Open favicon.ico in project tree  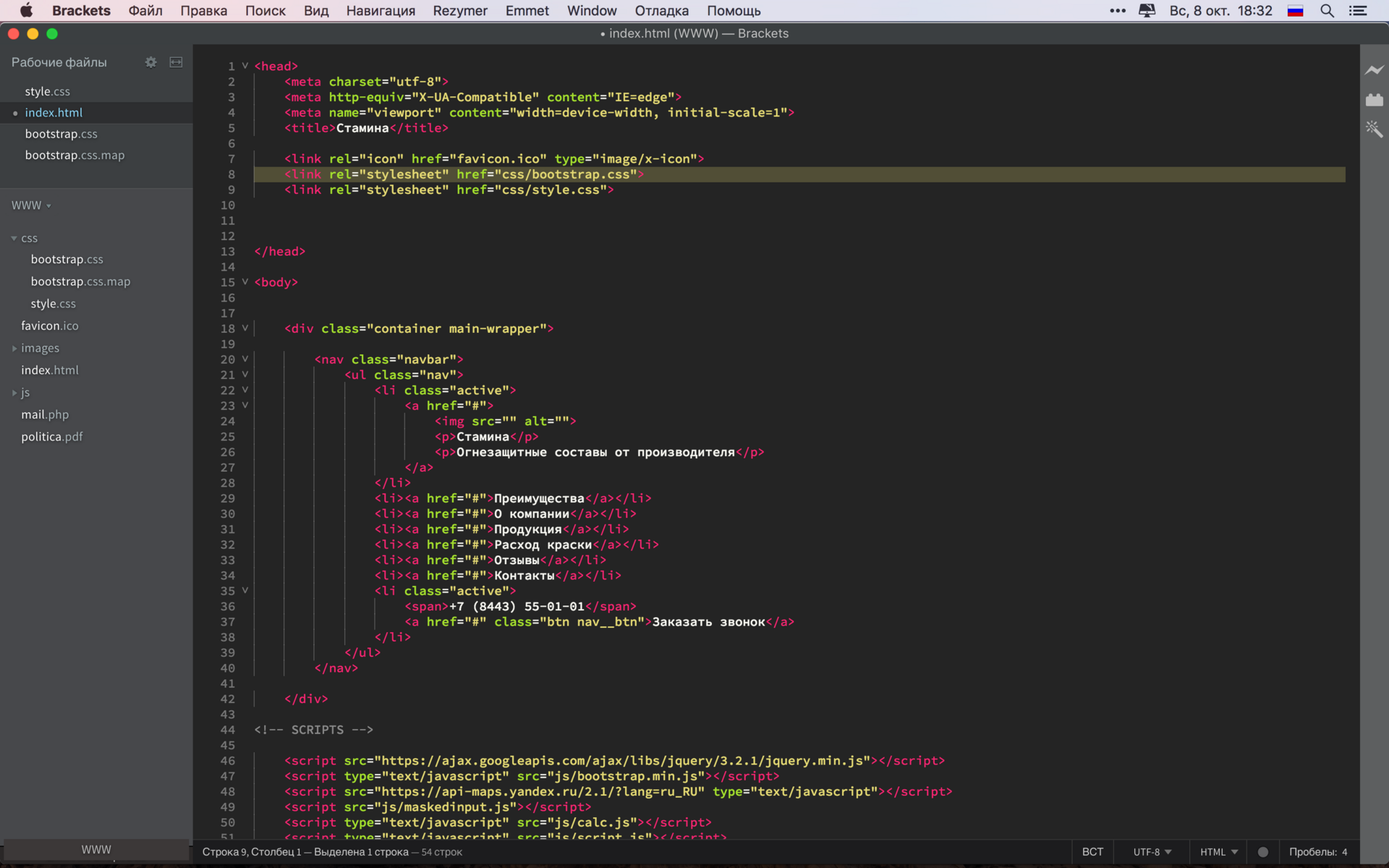[x=50, y=326]
